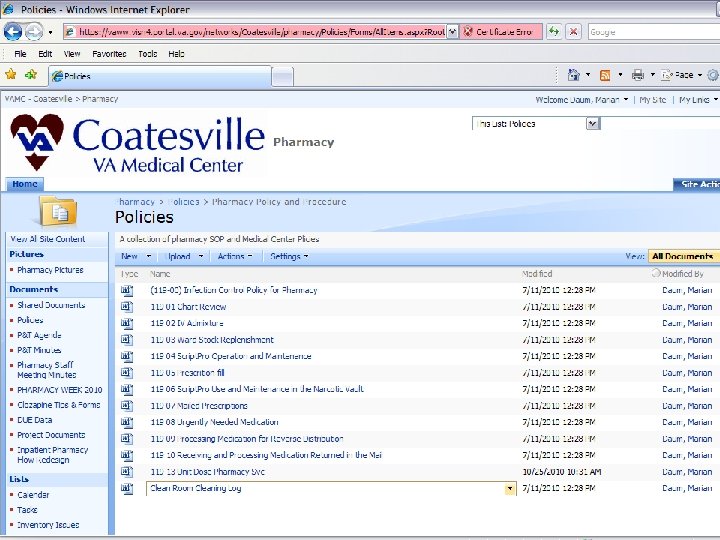This screenshot has width=720, height=540.
Task: Change view via All Documents selector
Action: (683, 257)
